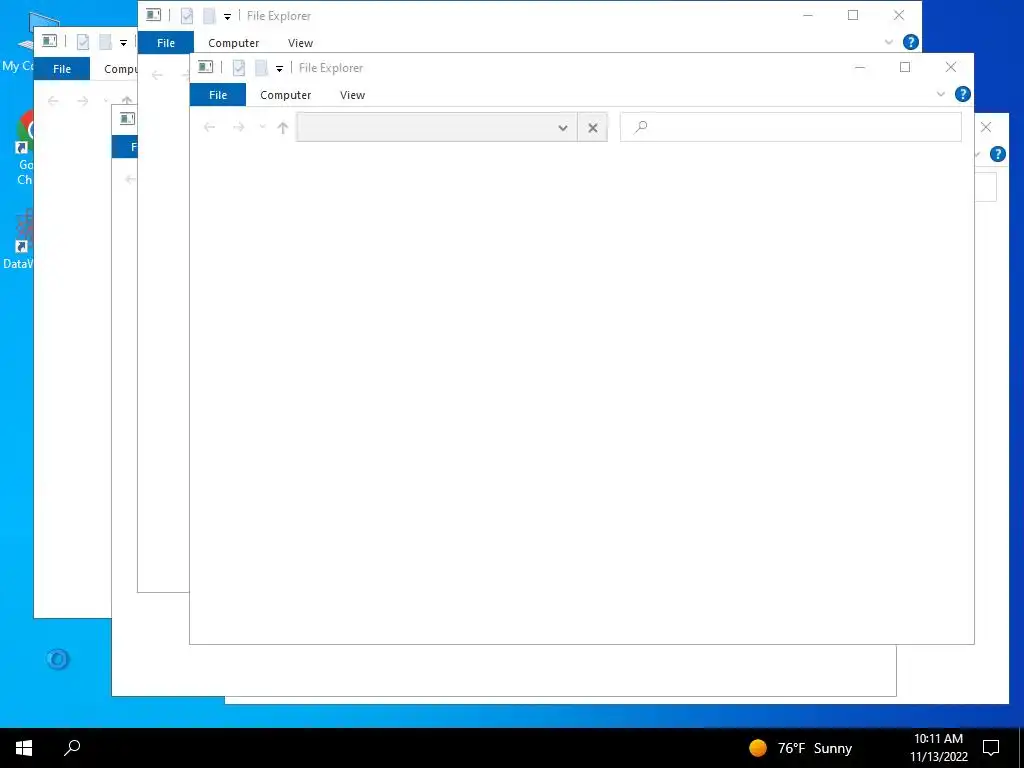Open the File tab in the upper rear window

tap(166, 42)
